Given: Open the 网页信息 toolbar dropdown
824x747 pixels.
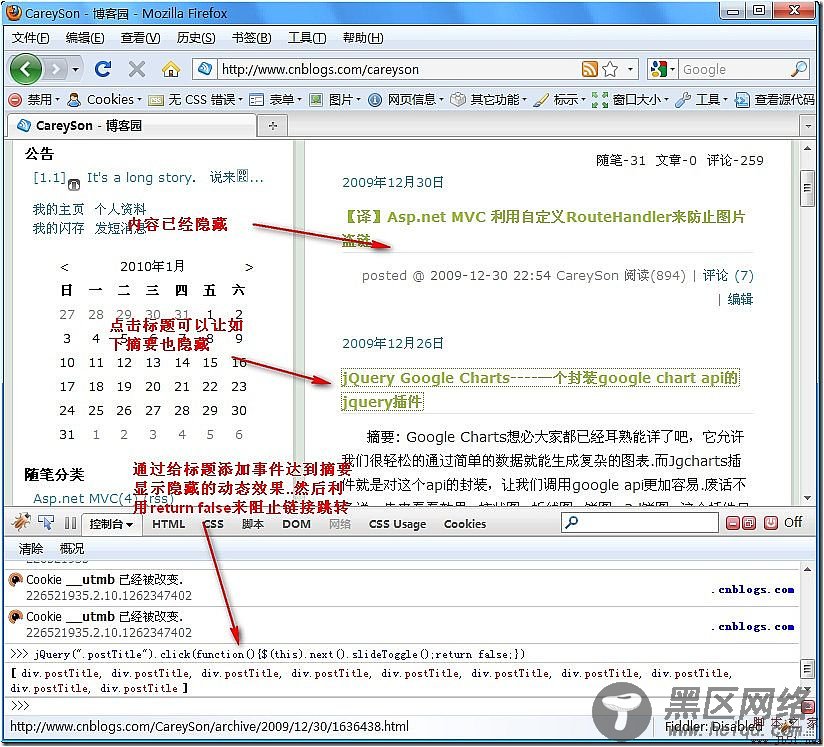Looking at the screenshot, I should coord(406,99).
